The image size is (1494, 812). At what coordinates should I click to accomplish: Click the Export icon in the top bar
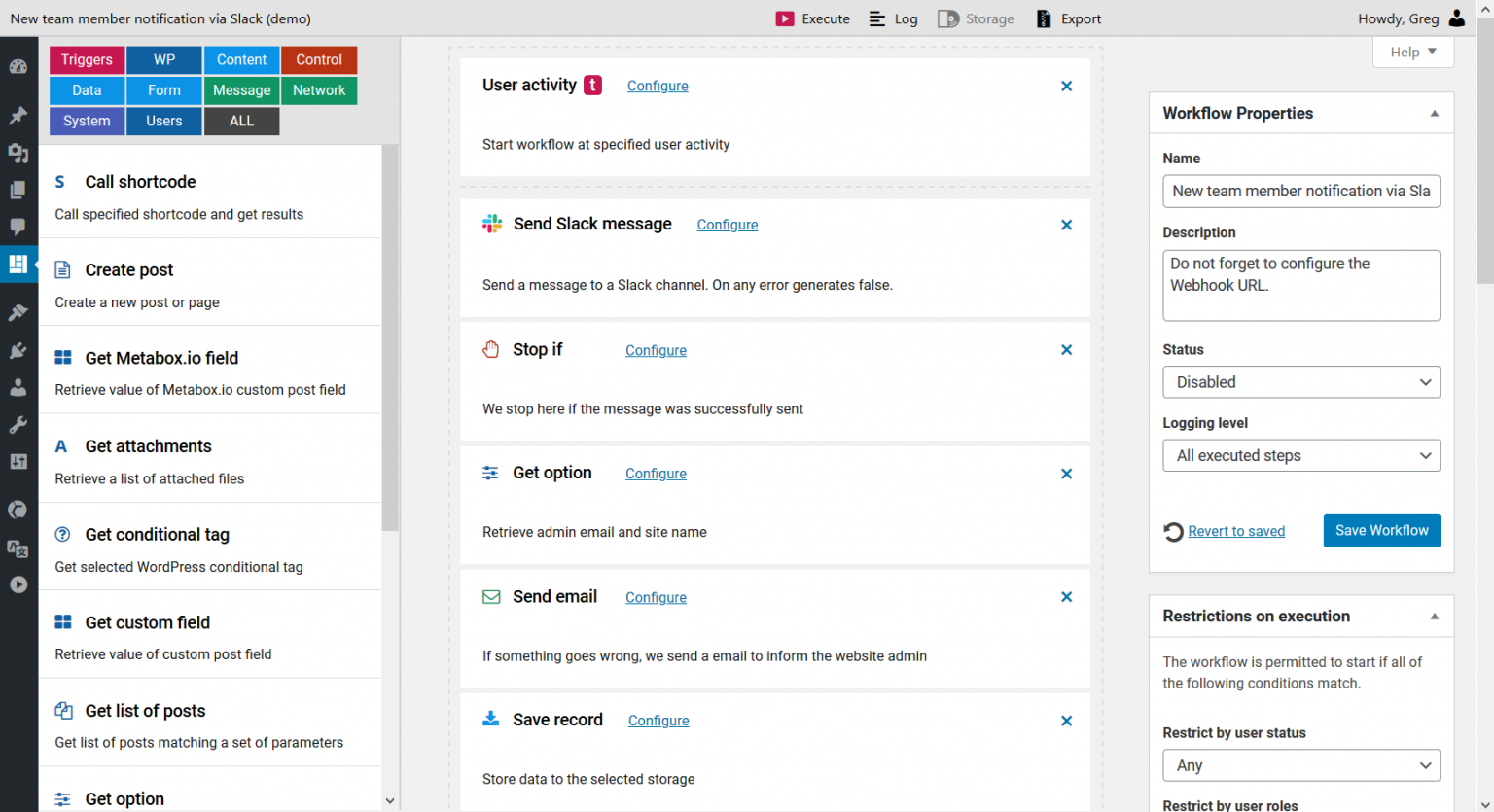[1046, 18]
